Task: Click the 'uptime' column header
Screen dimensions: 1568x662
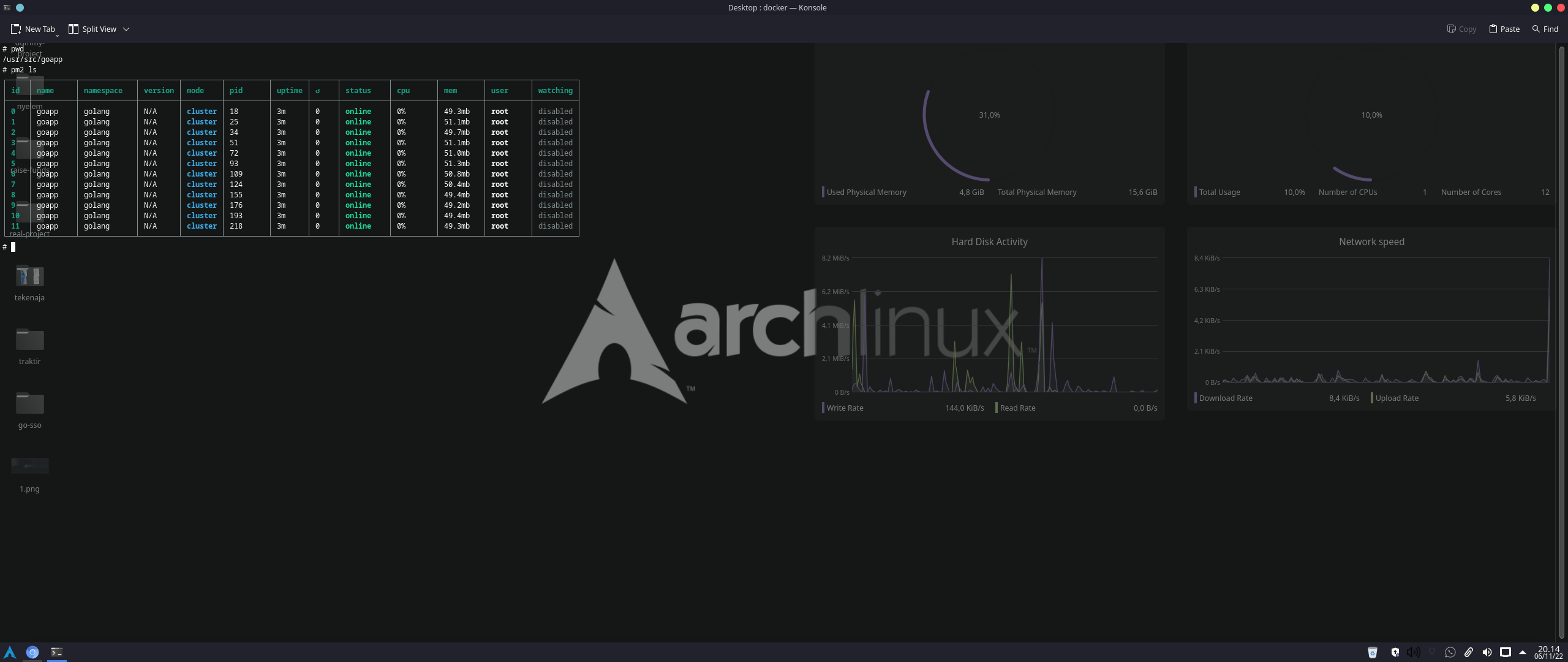Action: (289, 91)
